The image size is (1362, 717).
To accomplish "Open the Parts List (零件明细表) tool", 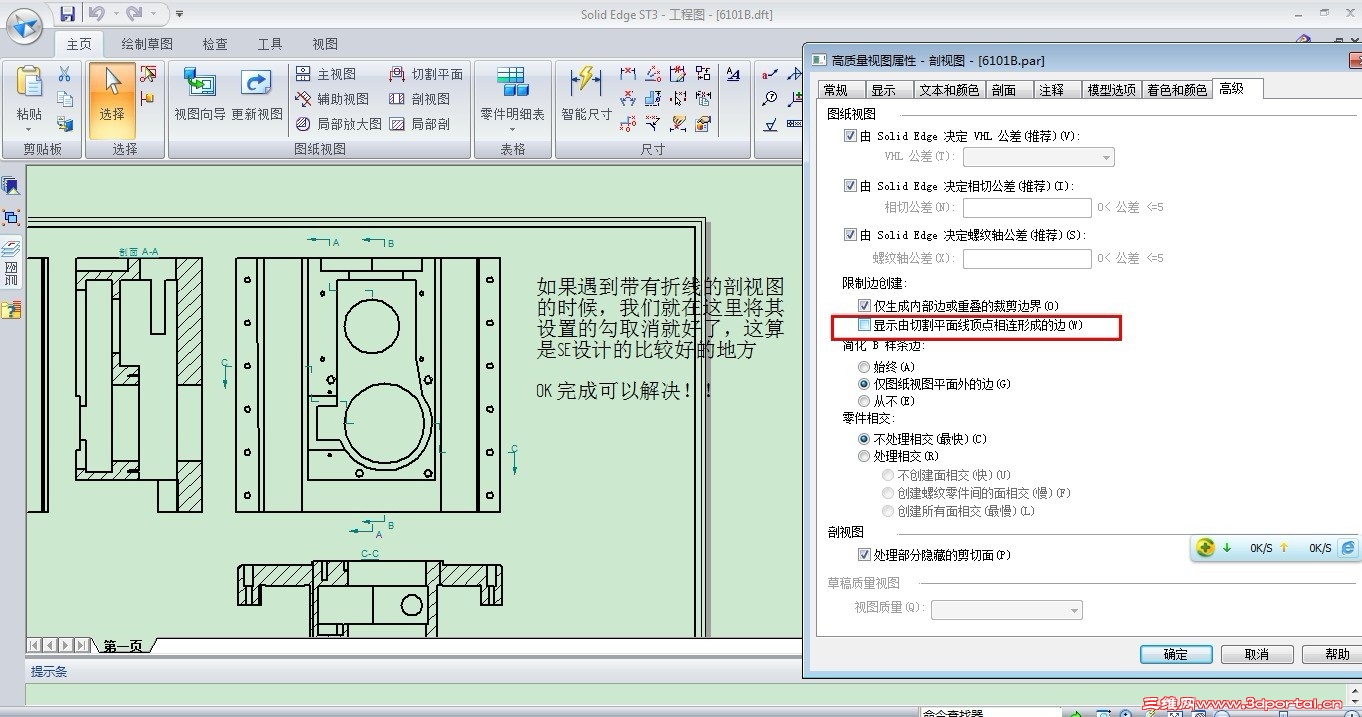I will click(512, 99).
